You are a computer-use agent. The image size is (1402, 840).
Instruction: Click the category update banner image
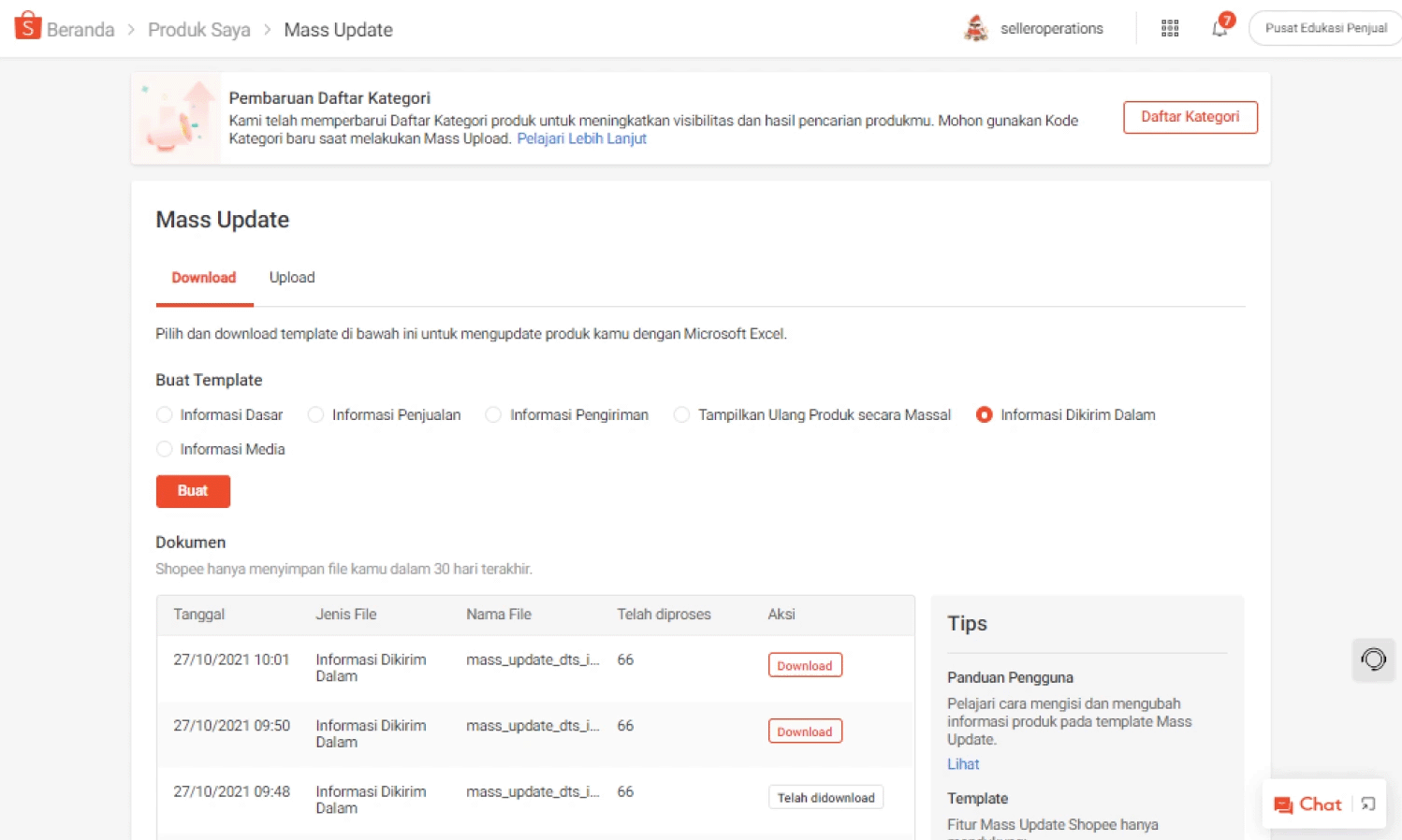(176, 119)
